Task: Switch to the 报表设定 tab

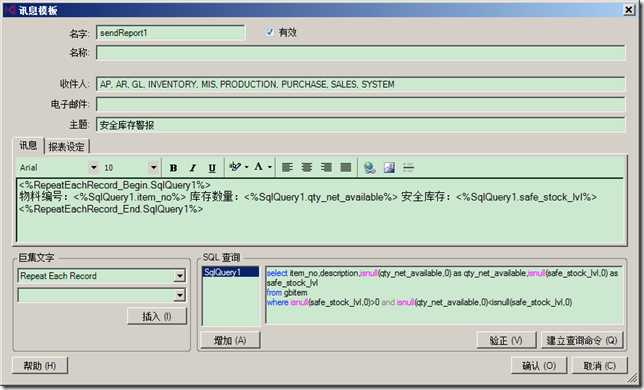Action: tap(66, 147)
